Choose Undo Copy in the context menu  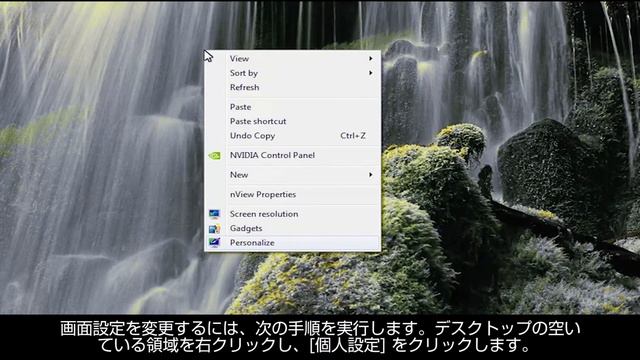tap(292, 136)
